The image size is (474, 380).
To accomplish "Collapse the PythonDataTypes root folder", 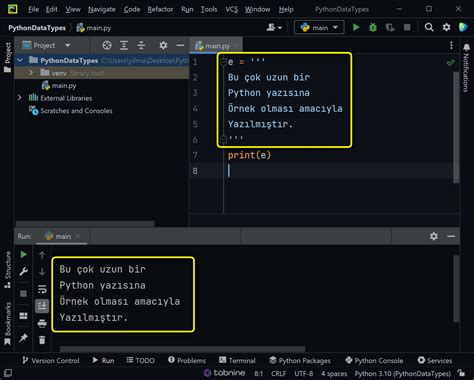I will pos(20,60).
